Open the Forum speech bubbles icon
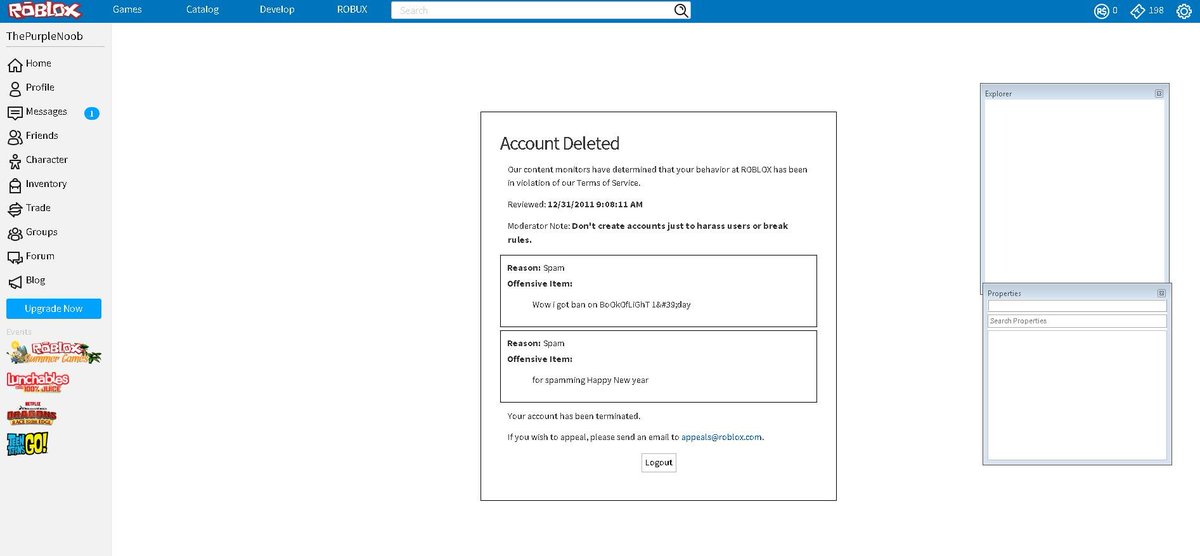This screenshot has width=1200, height=556. [14, 257]
